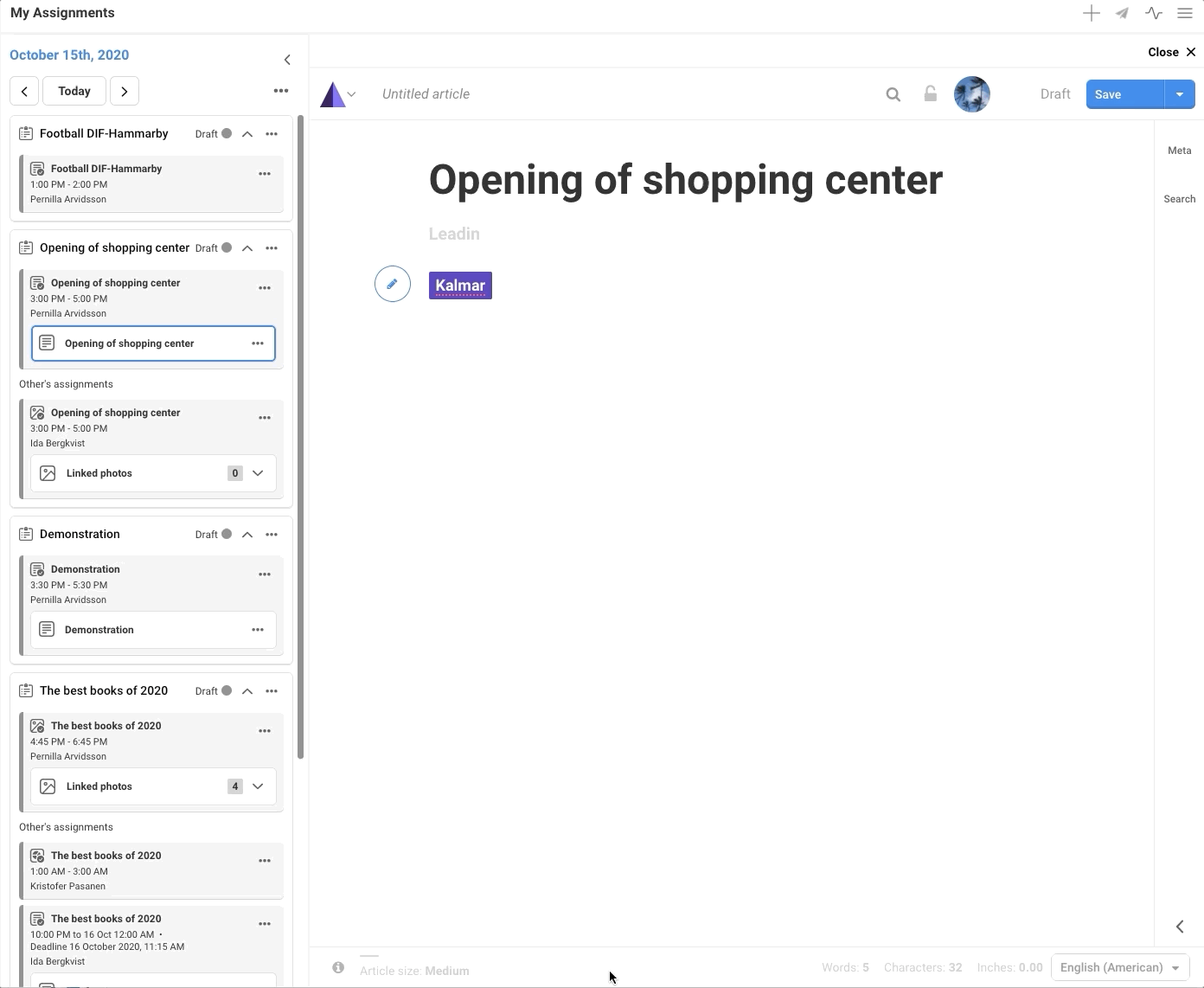Click the search magnifier in article toolbar

893,94
